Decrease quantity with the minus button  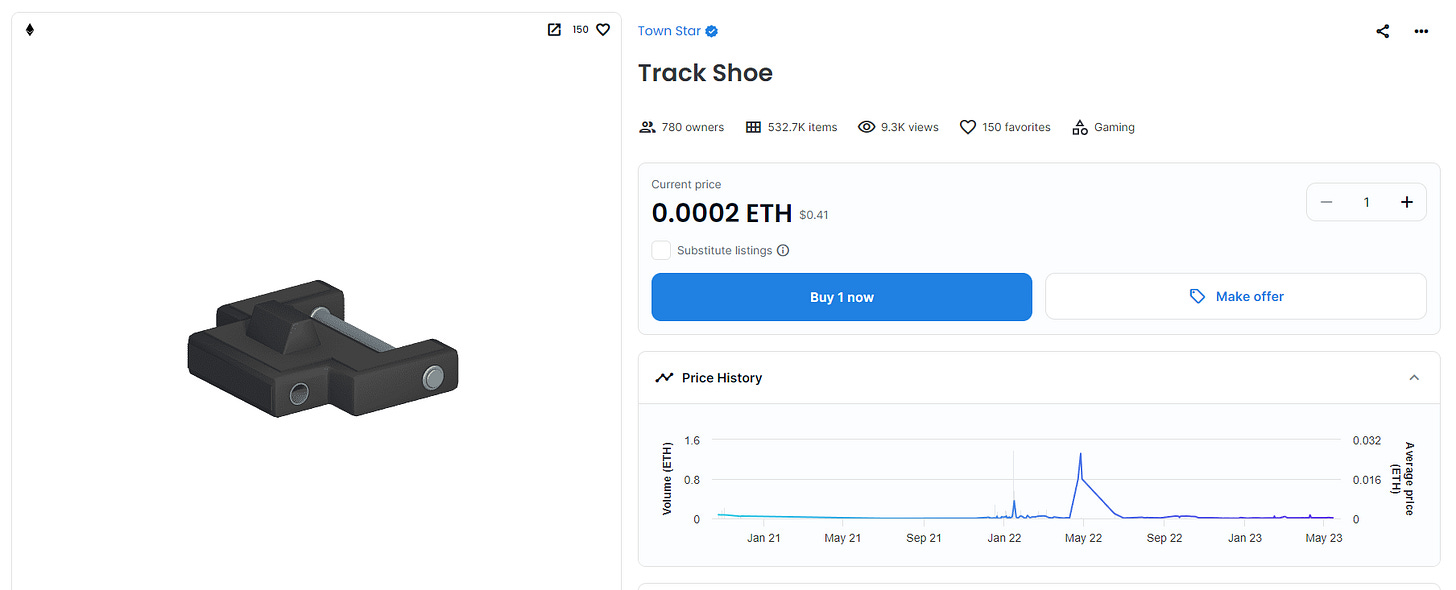coord(1326,202)
